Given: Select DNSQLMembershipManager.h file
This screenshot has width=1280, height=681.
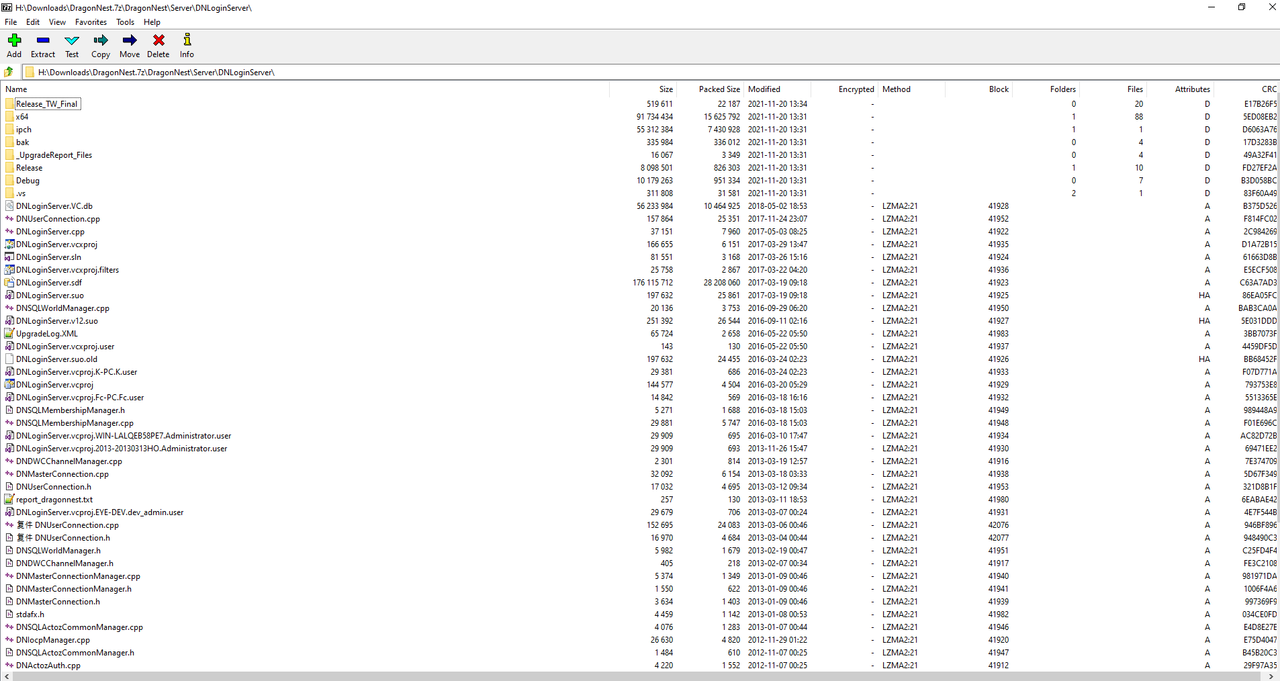Looking at the screenshot, I should click(x=70, y=410).
